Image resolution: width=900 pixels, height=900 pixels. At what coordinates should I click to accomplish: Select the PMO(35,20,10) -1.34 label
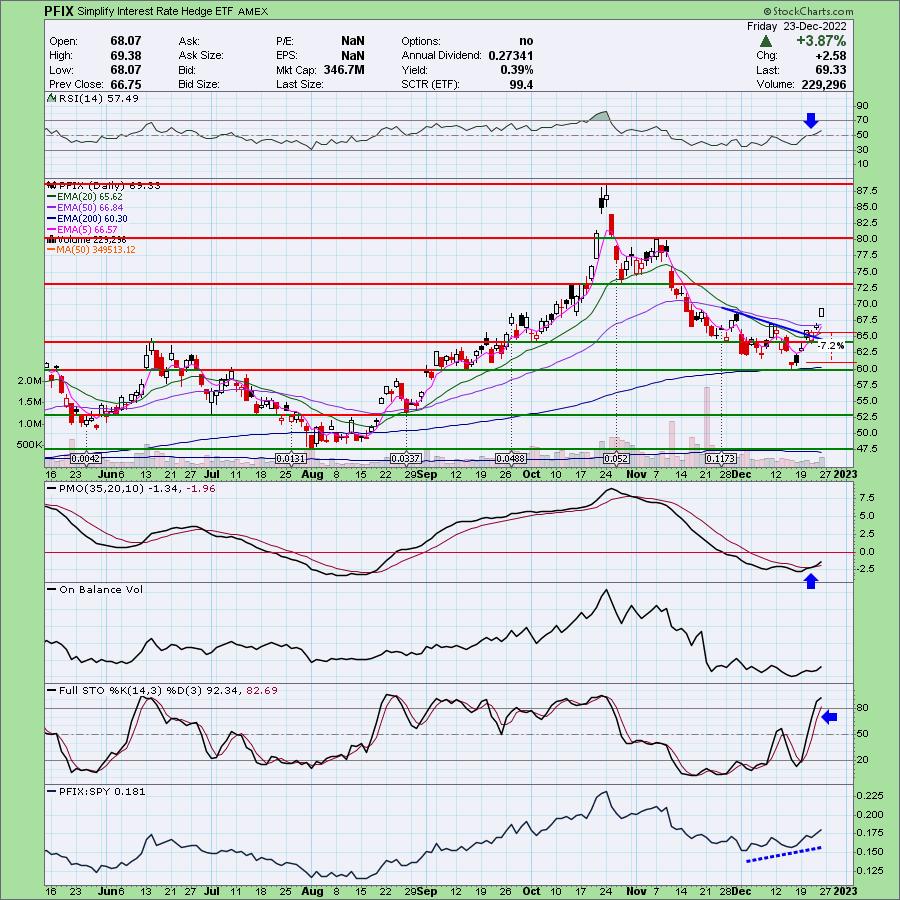pyautogui.click(x=114, y=488)
